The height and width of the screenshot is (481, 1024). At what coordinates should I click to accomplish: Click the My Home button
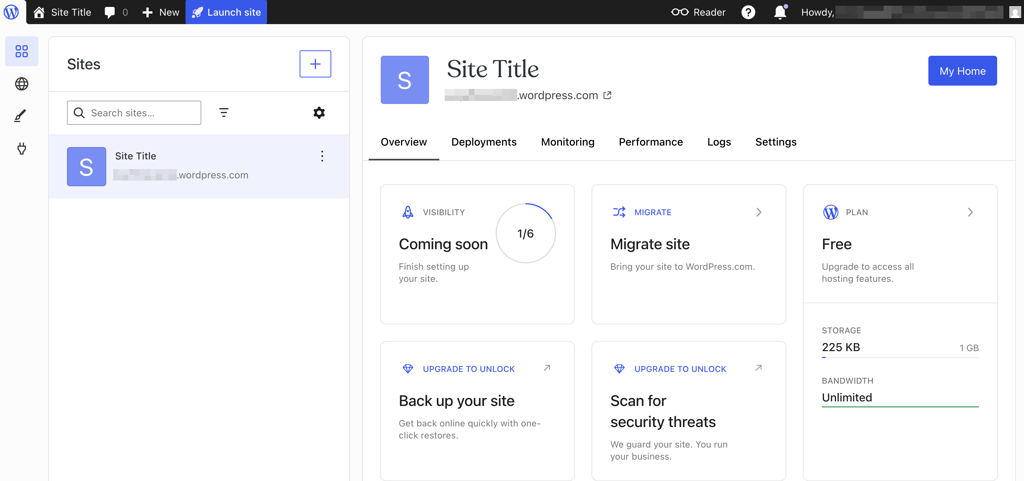pos(963,70)
